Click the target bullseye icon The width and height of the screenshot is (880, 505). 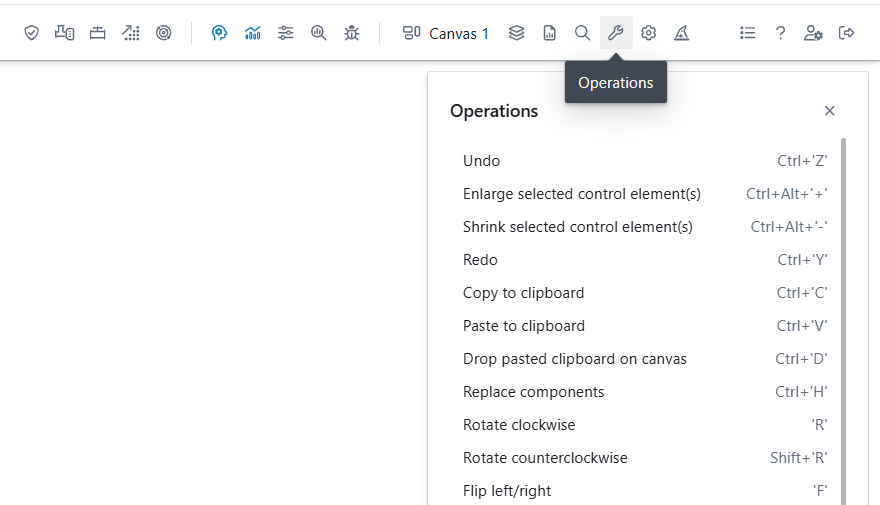click(x=164, y=33)
